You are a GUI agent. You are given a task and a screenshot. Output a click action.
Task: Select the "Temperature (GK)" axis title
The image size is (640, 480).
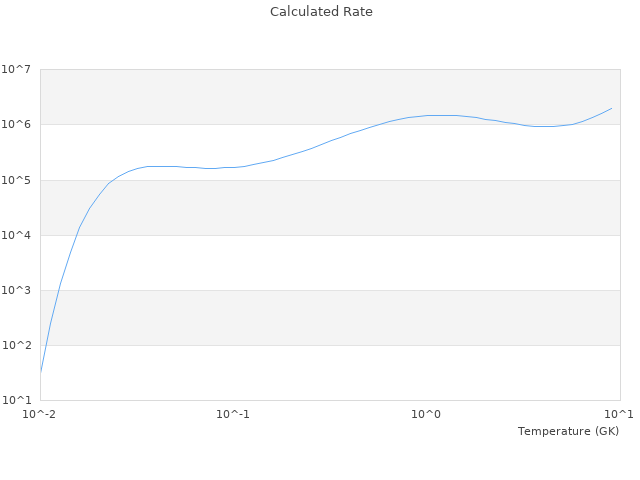[568, 431]
